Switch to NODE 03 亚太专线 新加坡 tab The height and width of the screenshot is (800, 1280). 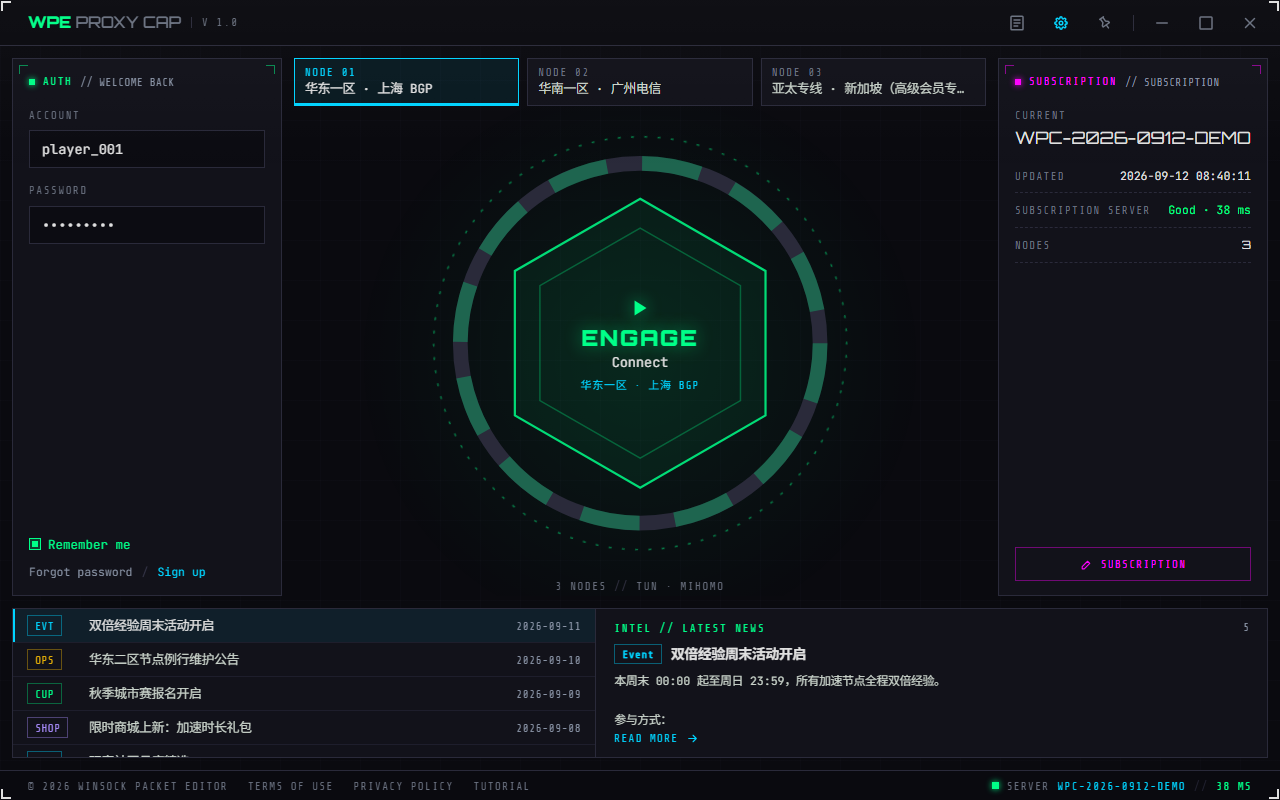click(873, 82)
